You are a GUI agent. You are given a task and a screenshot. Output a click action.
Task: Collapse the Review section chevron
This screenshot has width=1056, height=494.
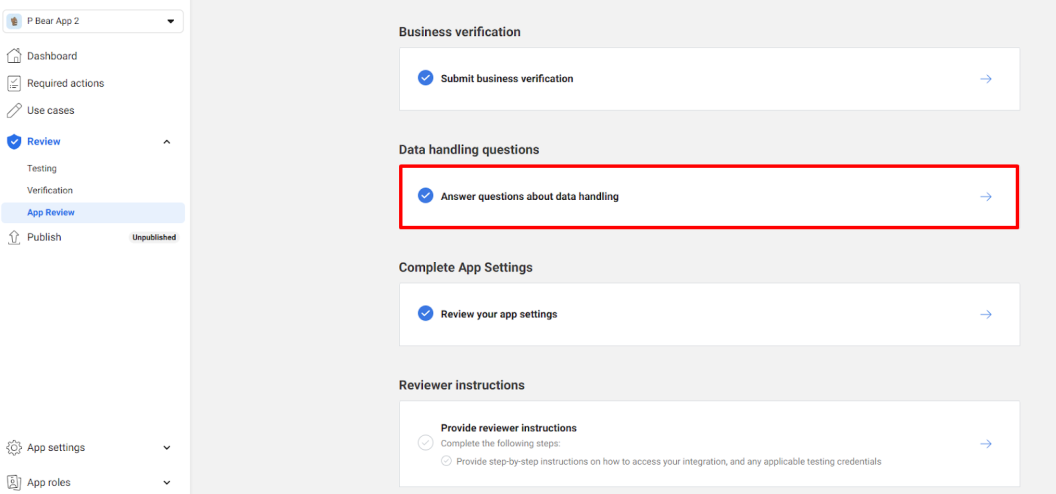click(x=167, y=141)
